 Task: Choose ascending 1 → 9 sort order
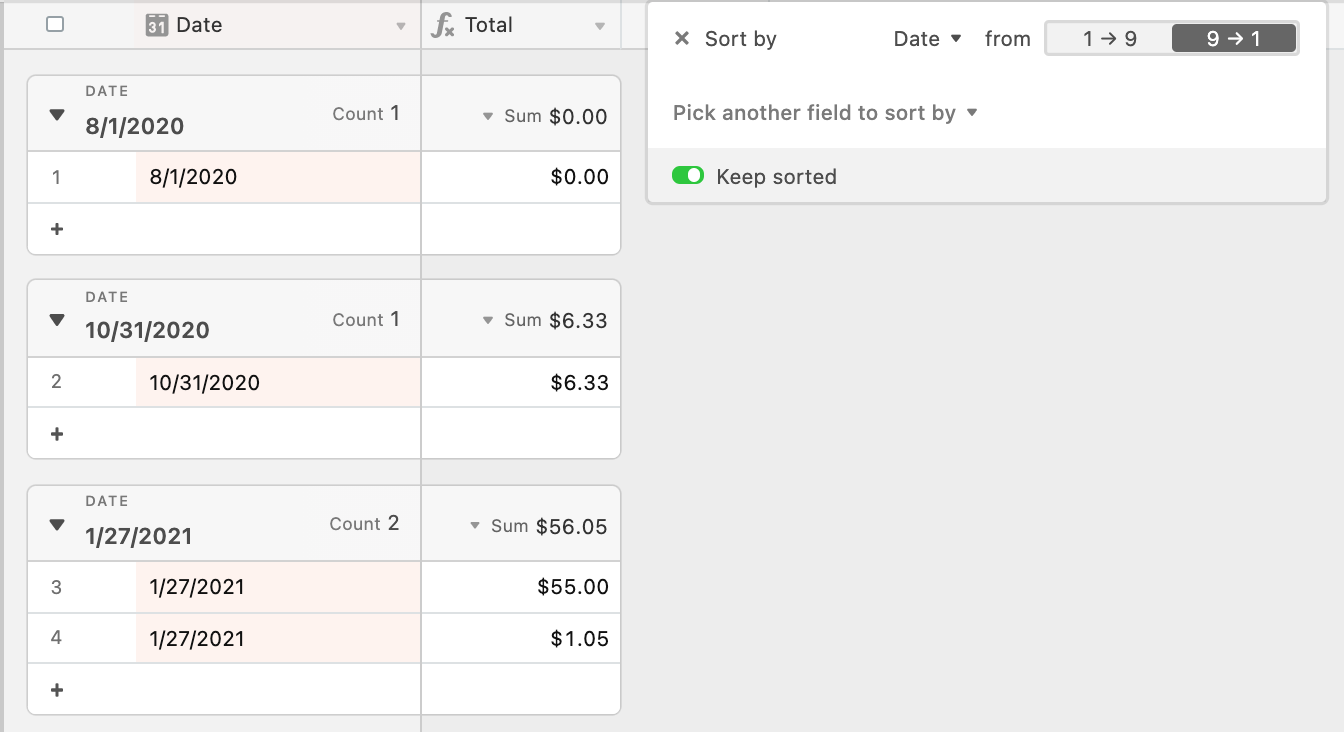pyautogui.click(x=1109, y=39)
